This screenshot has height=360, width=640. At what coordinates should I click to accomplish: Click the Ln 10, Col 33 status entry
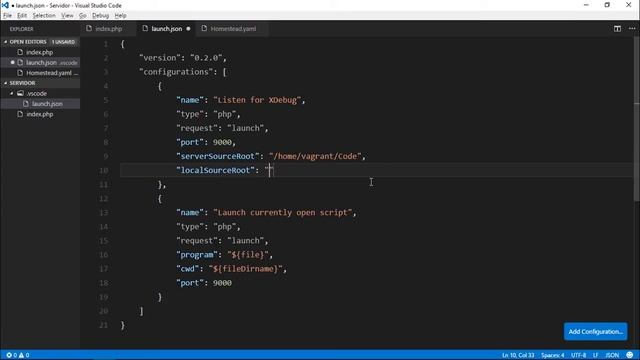(518, 355)
